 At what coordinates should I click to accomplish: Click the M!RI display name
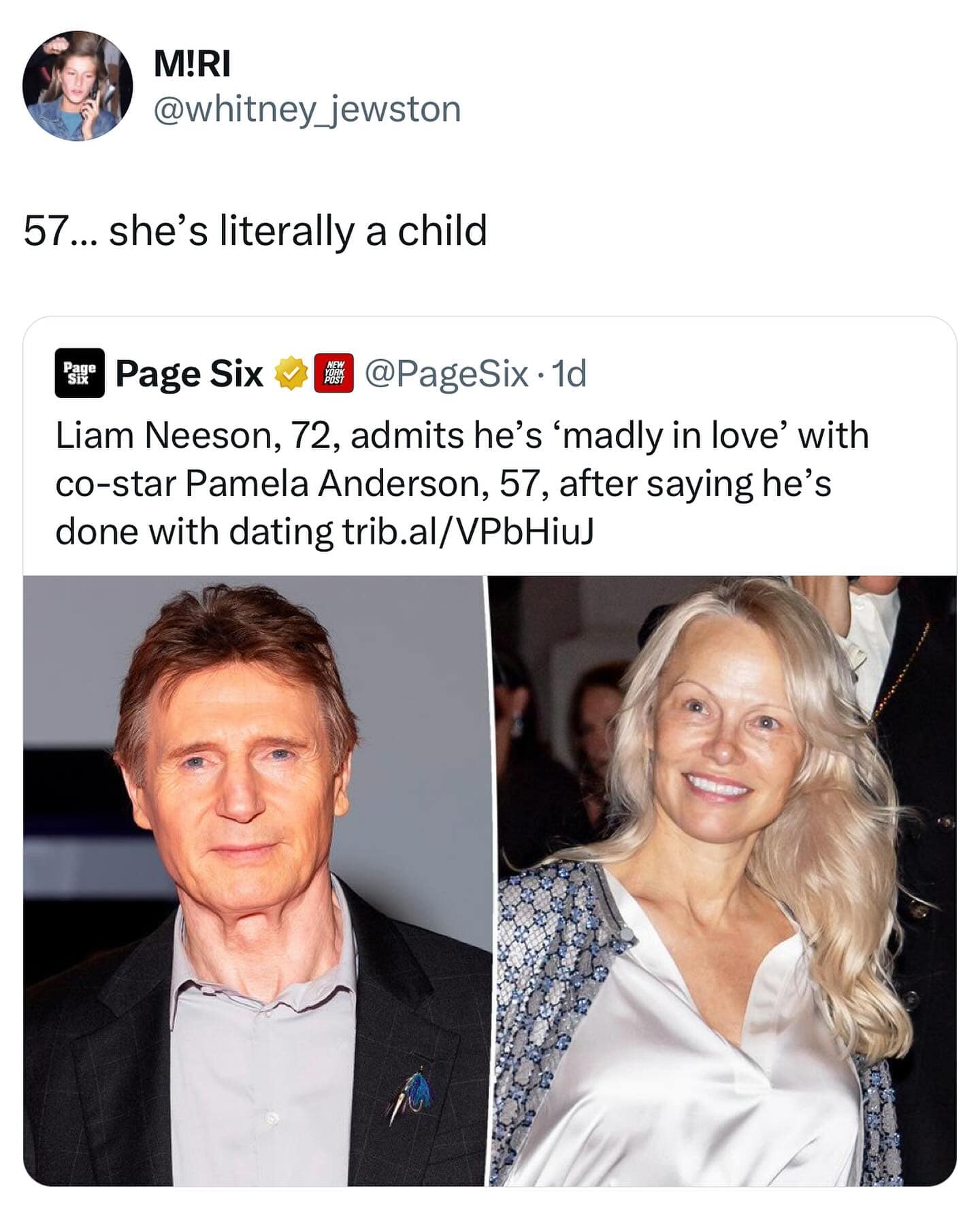[192, 65]
